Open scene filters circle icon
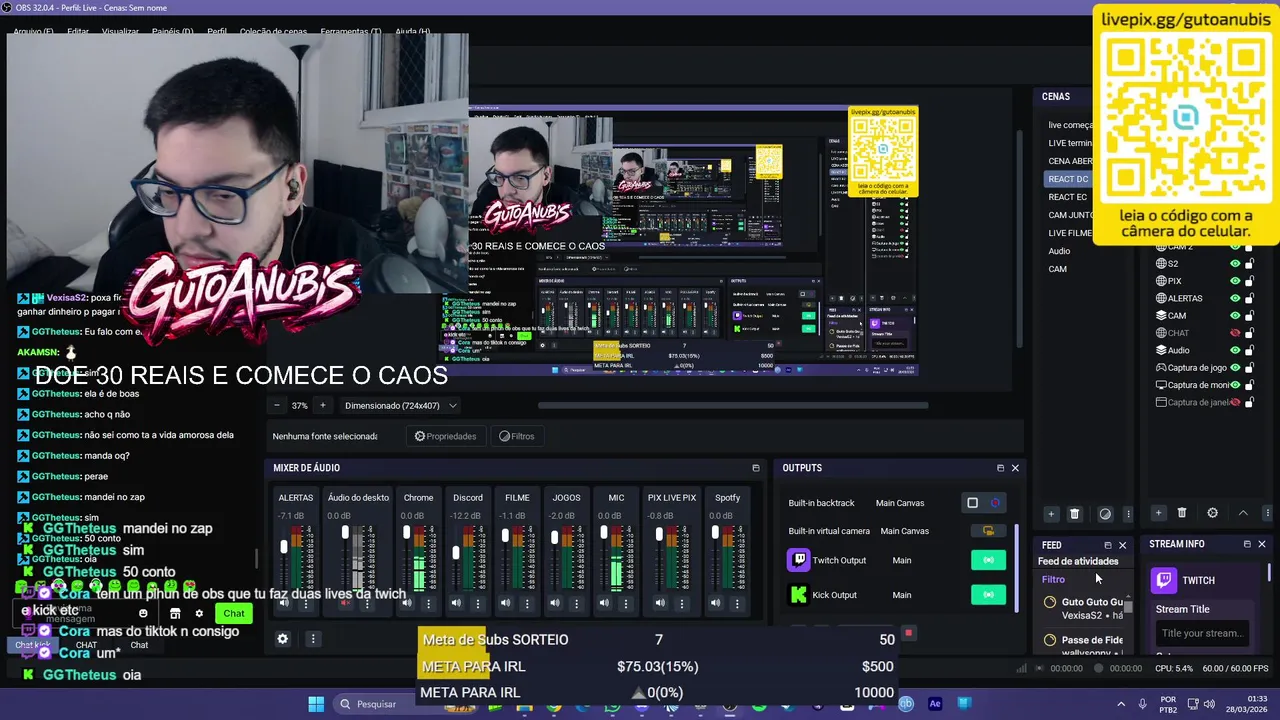 click(1105, 514)
